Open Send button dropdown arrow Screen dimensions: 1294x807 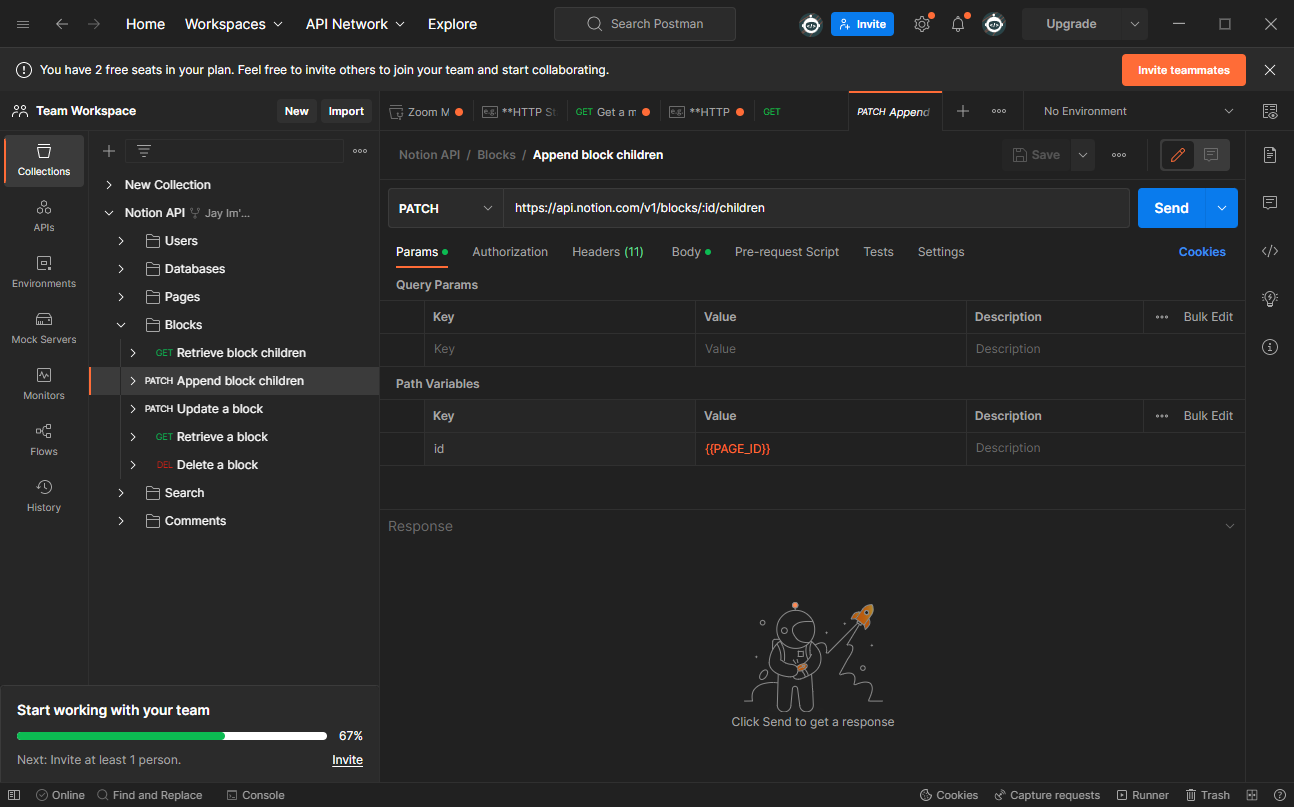pyautogui.click(x=1222, y=208)
